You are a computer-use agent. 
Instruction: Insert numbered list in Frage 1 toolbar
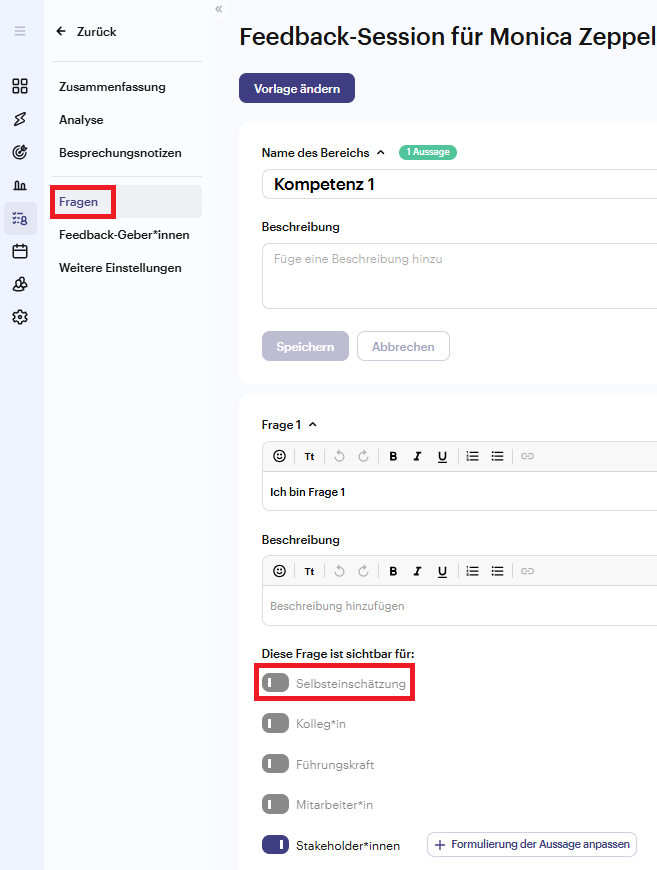click(x=472, y=456)
